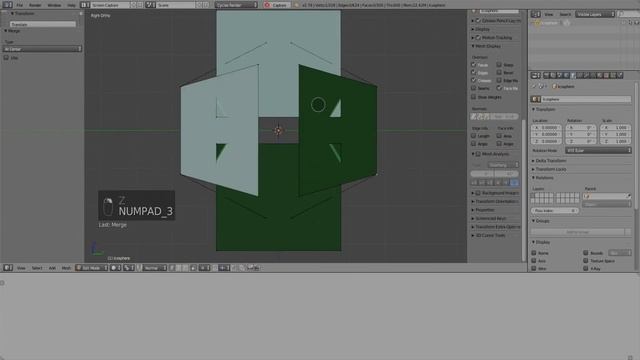The image size is (640, 360).
Task: Click the screen Capture record button
Action: tap(277, 5)
